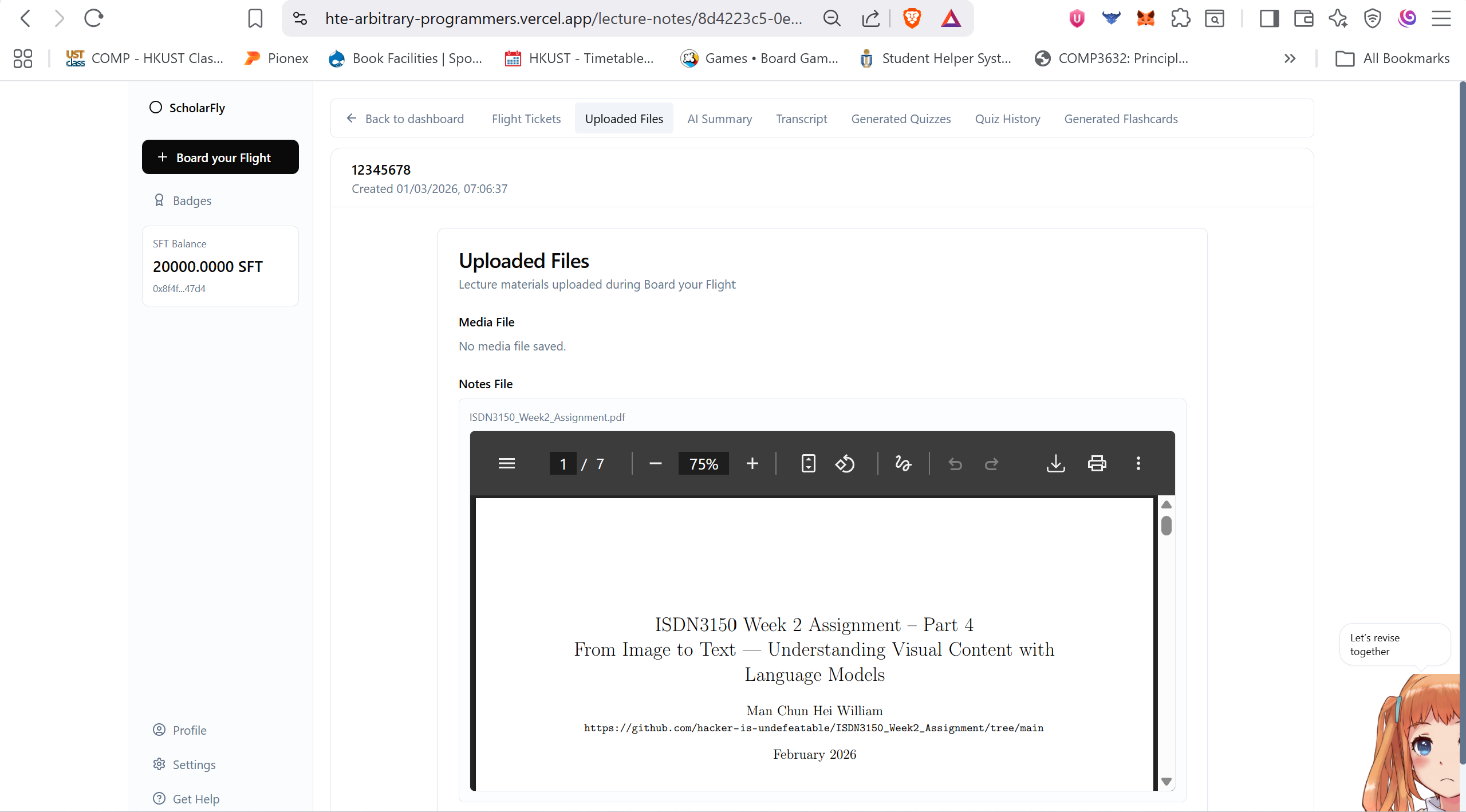Screen dimensions: 1466x812
Task: Rotate the PDF counterclockwise
Action: point(845,463)
